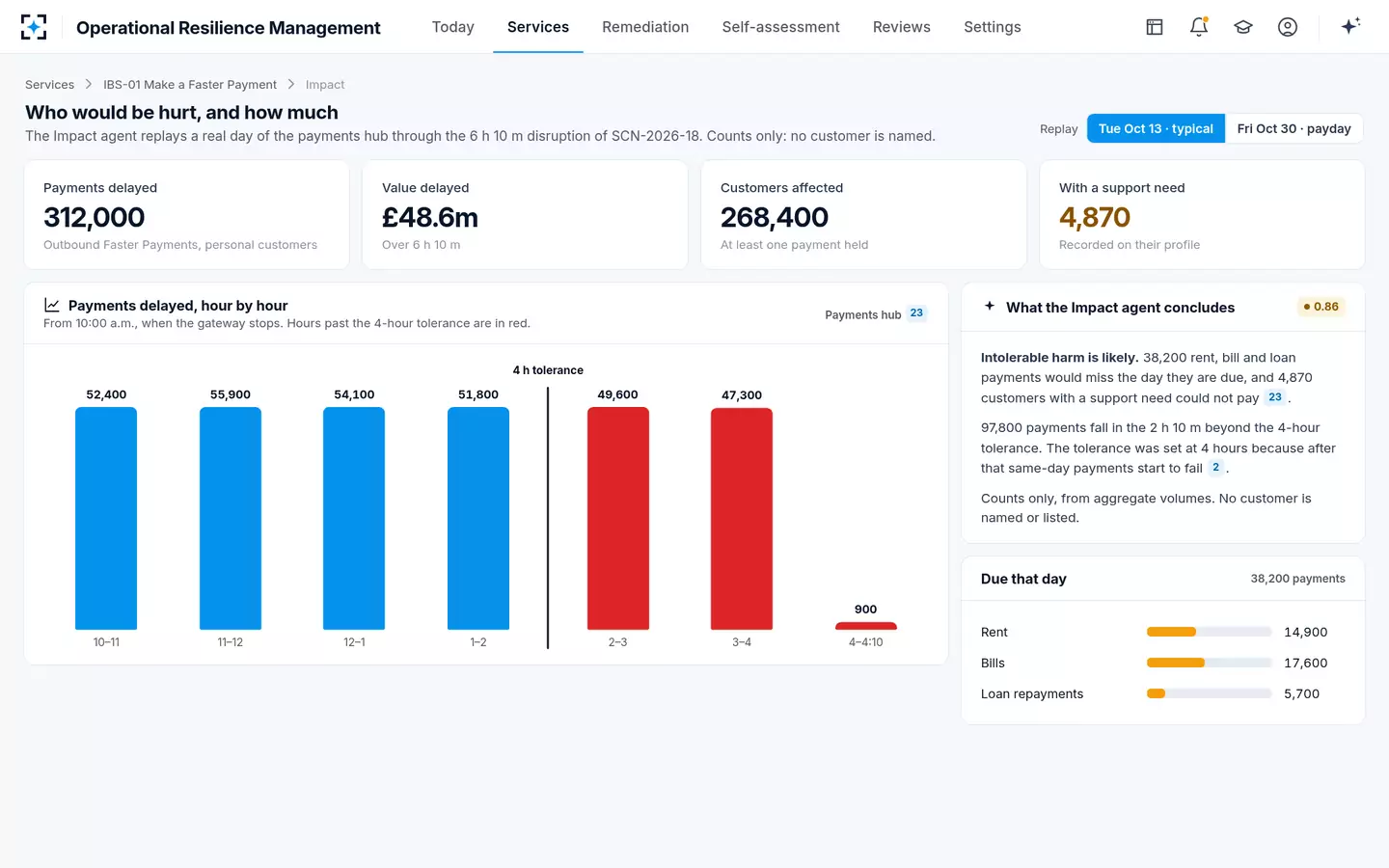Screen dimensions: 1389x868
Task: Click the Payments hub source label
Action: click(x=863, y=314)
